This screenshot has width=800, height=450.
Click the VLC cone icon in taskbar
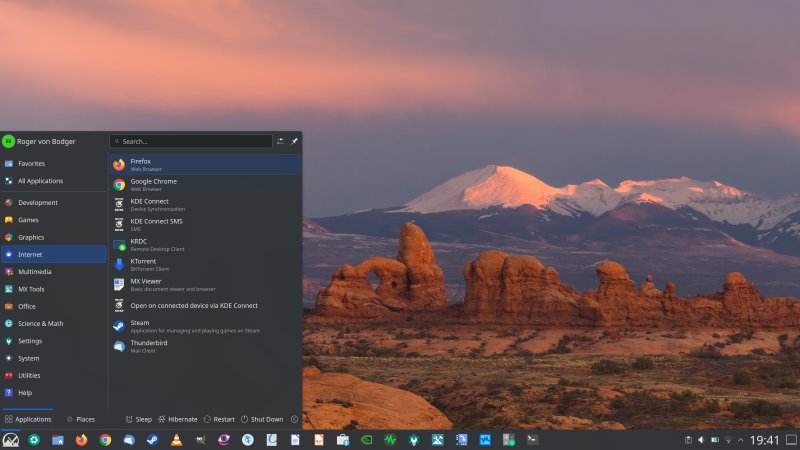177,439
